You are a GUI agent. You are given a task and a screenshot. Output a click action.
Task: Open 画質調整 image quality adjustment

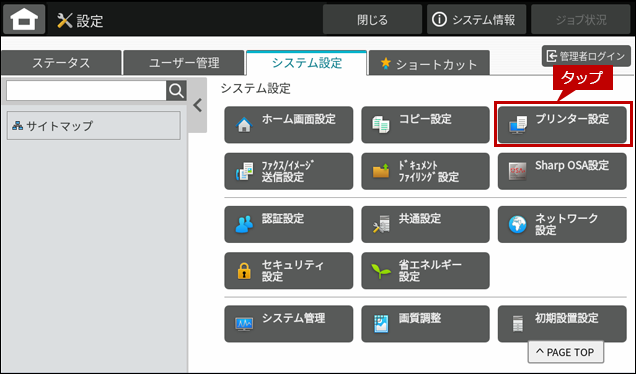(x=425, y=324)
